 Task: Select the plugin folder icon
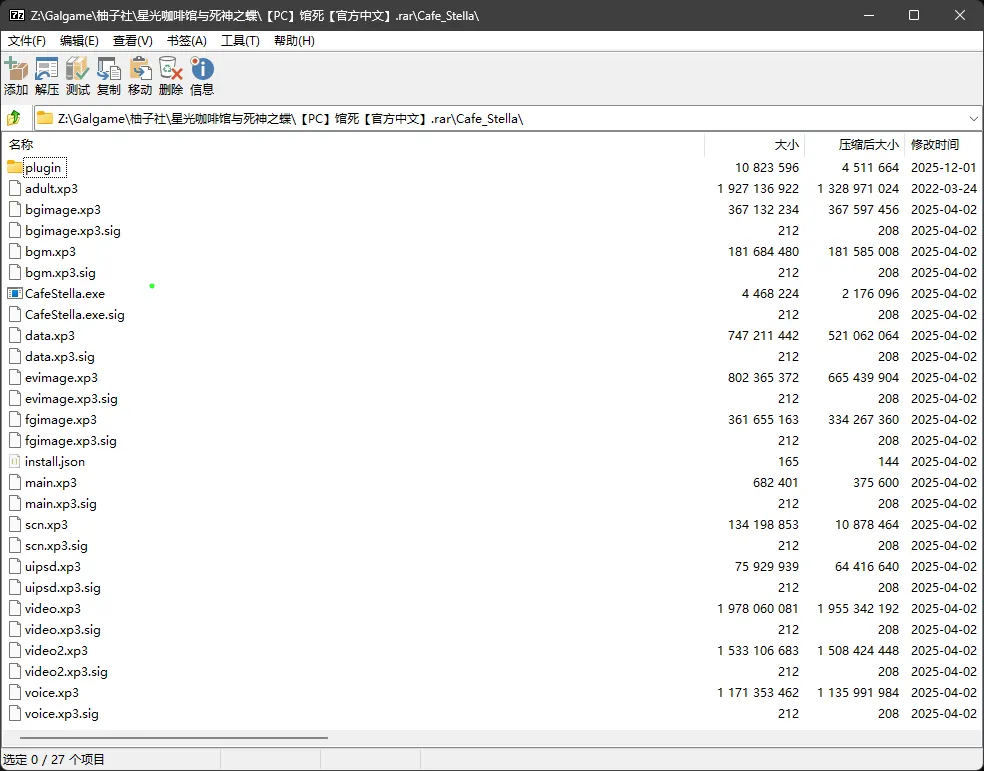tap(14, 167)
